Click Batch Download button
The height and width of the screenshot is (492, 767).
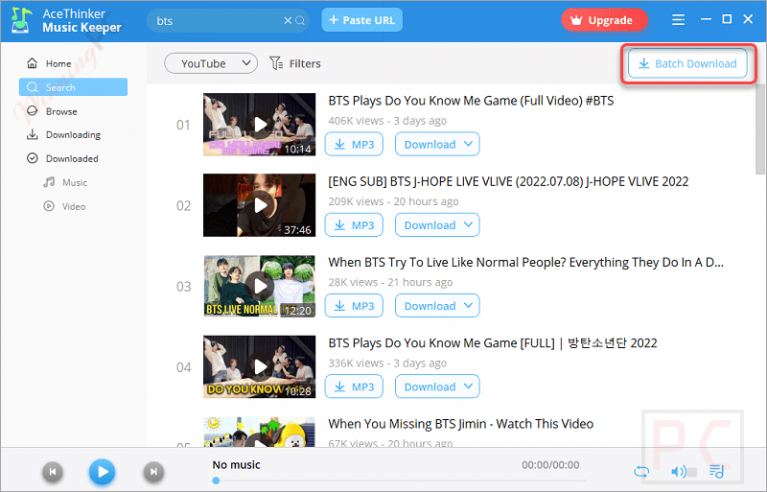coord(688,64)
